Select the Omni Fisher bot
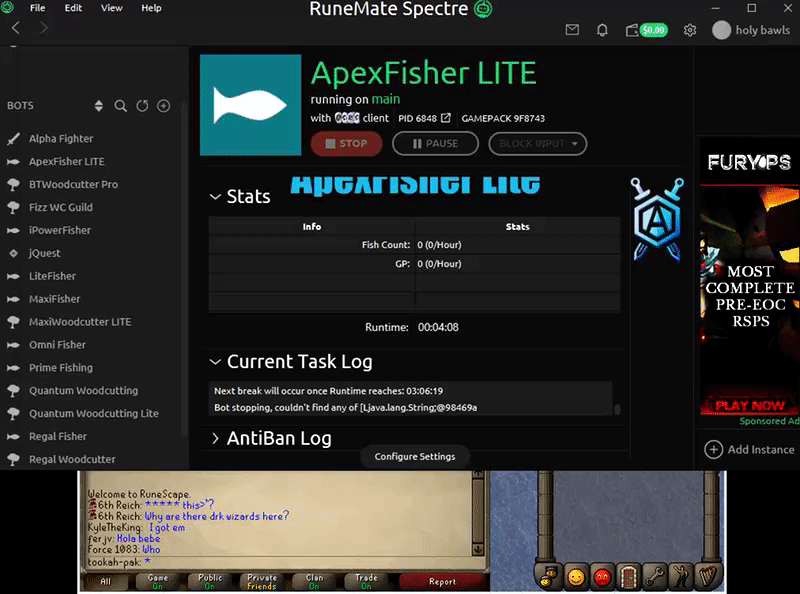 coord(57,345)
